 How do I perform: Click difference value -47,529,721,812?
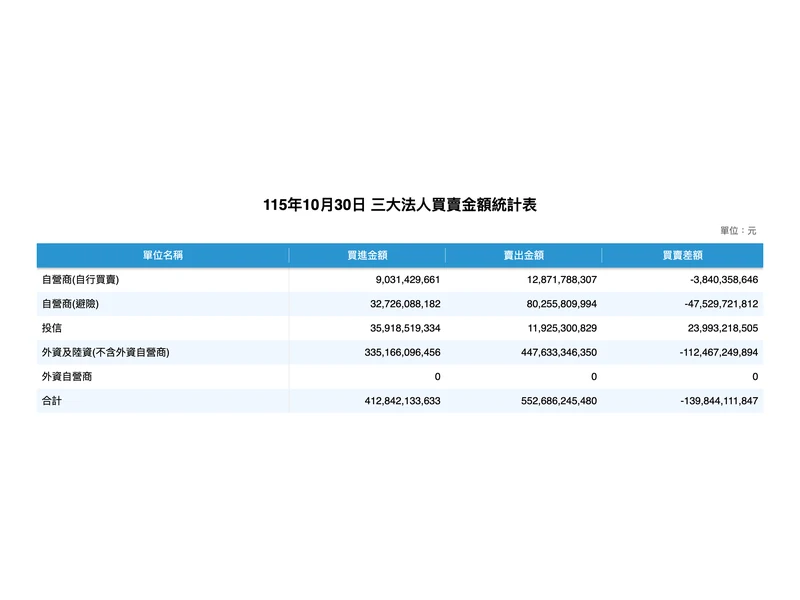(x=721, y=304)
